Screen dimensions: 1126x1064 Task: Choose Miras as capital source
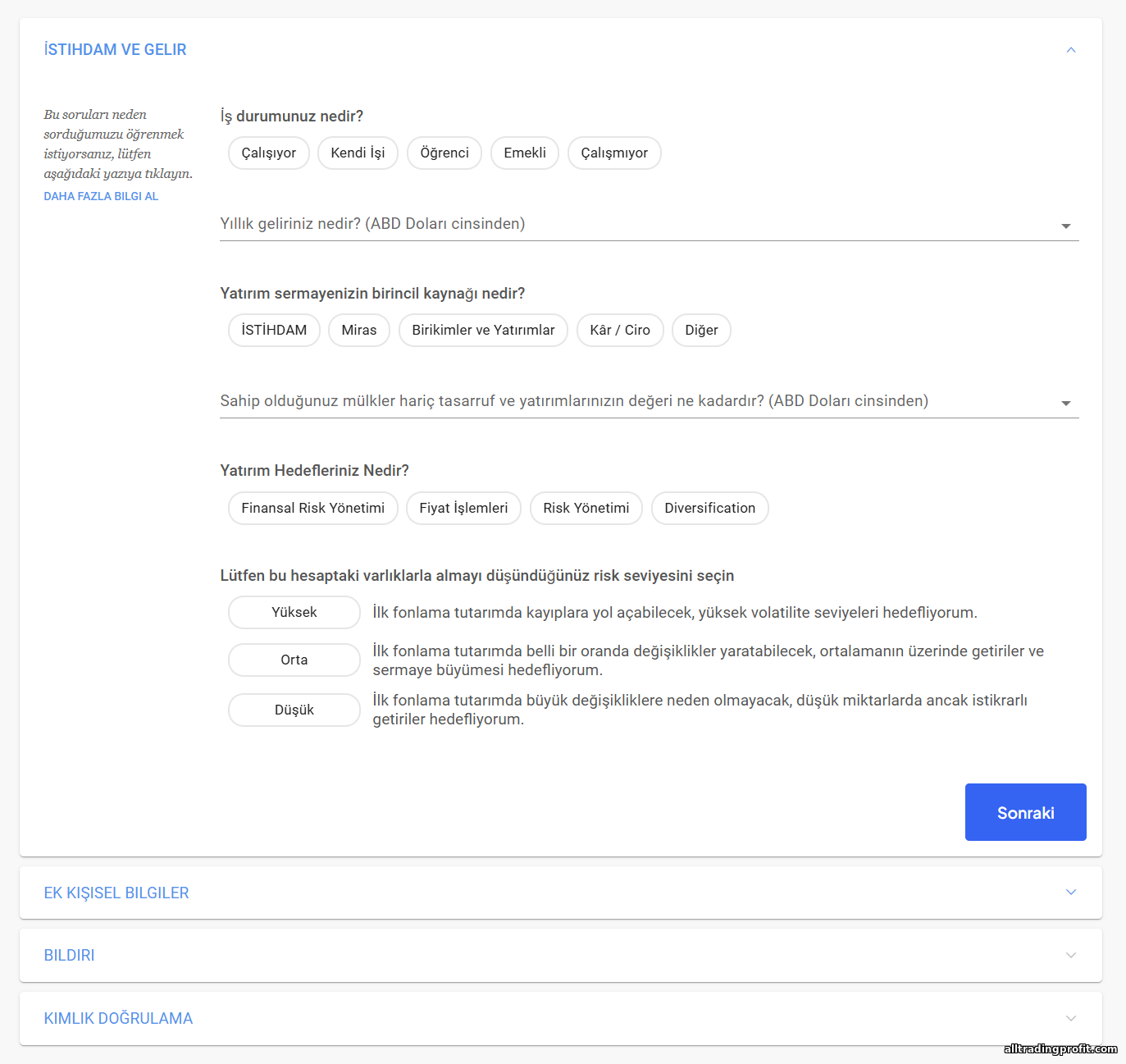(358, 331)
